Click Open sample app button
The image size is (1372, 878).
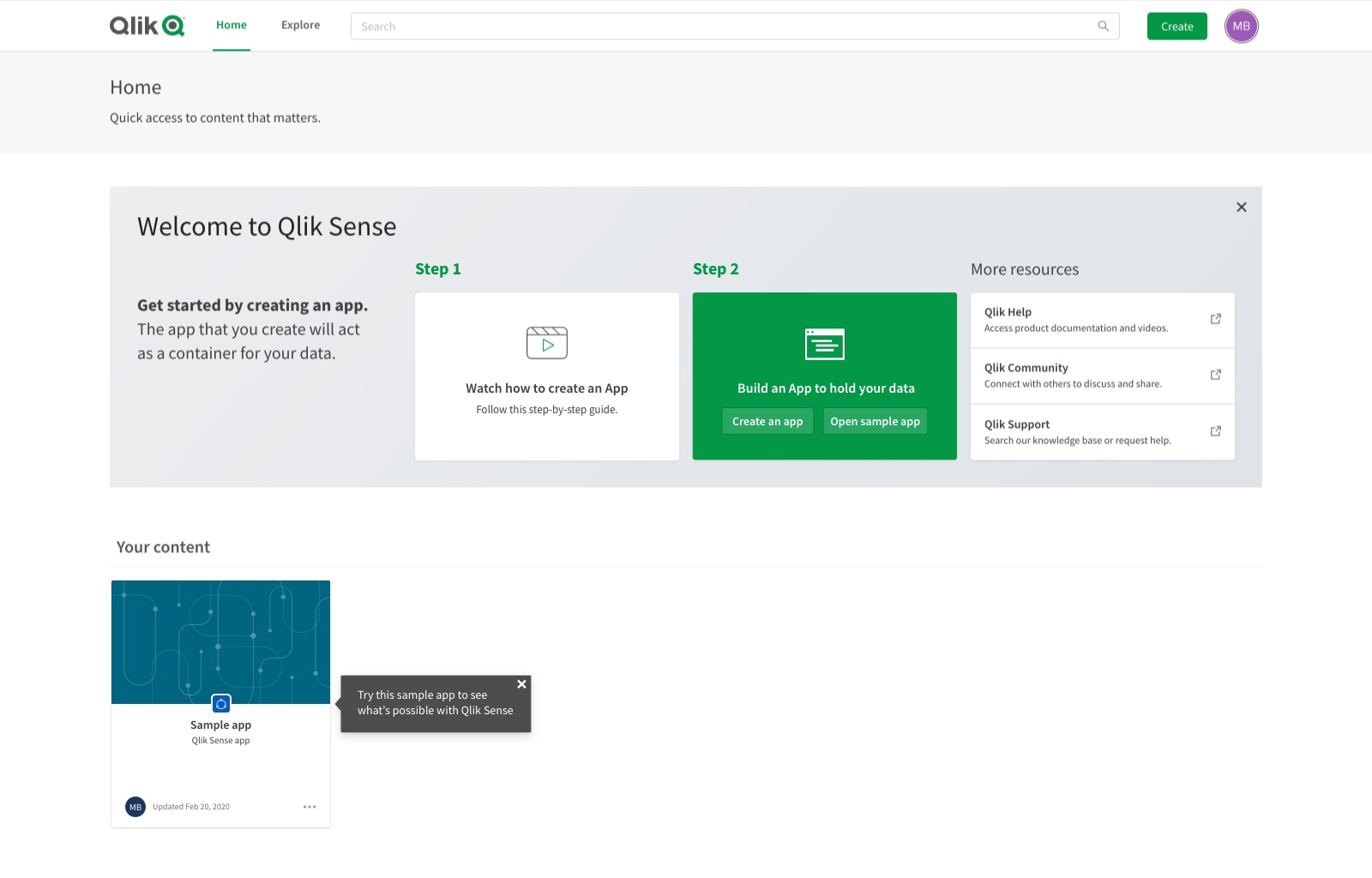[x=875, y=422]
